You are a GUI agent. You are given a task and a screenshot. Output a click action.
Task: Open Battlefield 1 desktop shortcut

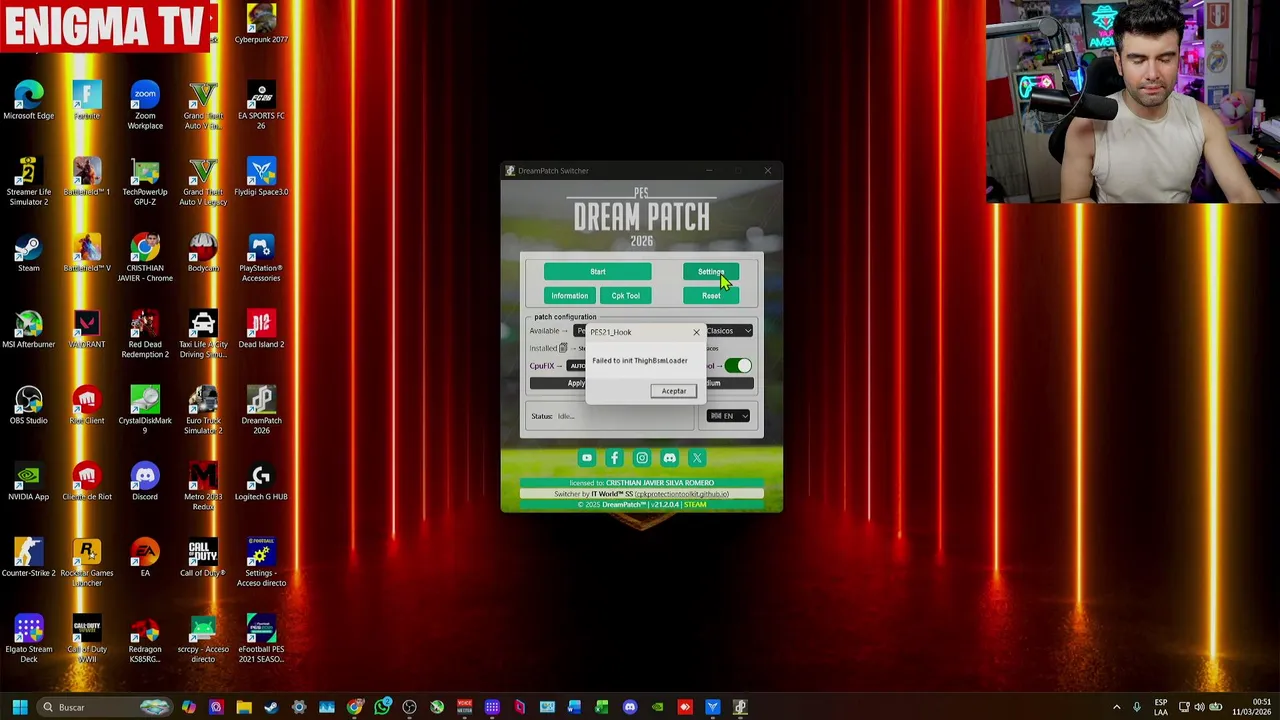pos(87,177)
